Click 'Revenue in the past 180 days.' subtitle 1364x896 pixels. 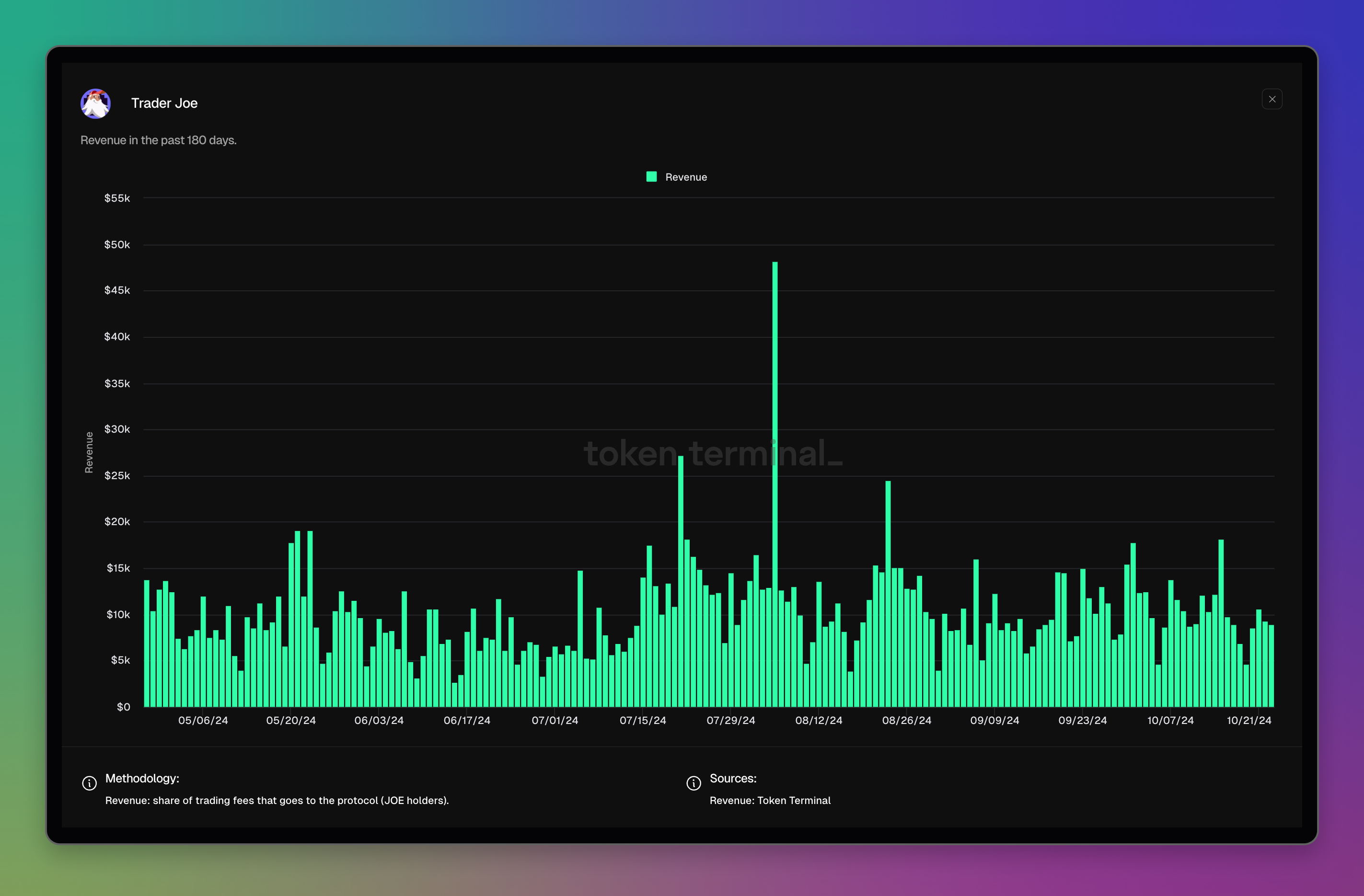point(158,140)
